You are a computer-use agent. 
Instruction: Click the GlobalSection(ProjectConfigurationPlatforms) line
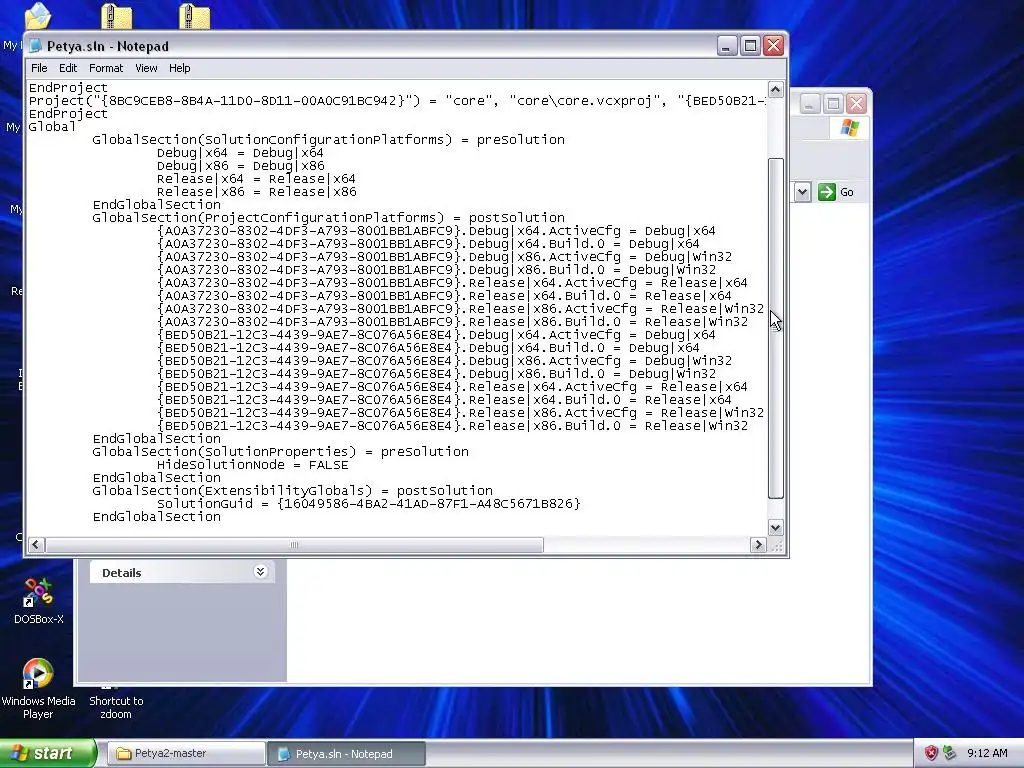point(328,218)
